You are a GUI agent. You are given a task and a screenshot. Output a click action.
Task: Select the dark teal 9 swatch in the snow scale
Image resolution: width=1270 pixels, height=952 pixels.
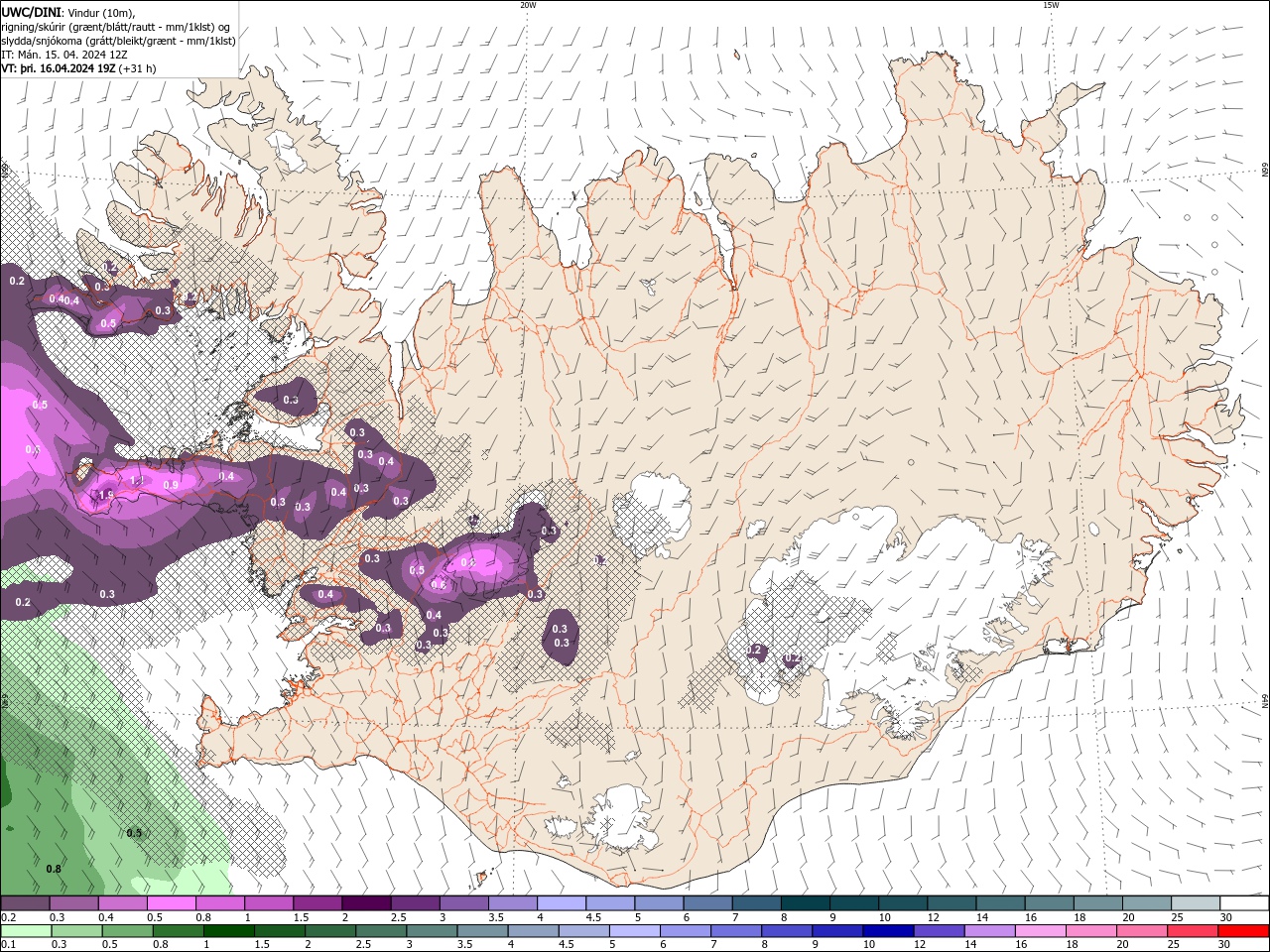[x=805, y=903]
